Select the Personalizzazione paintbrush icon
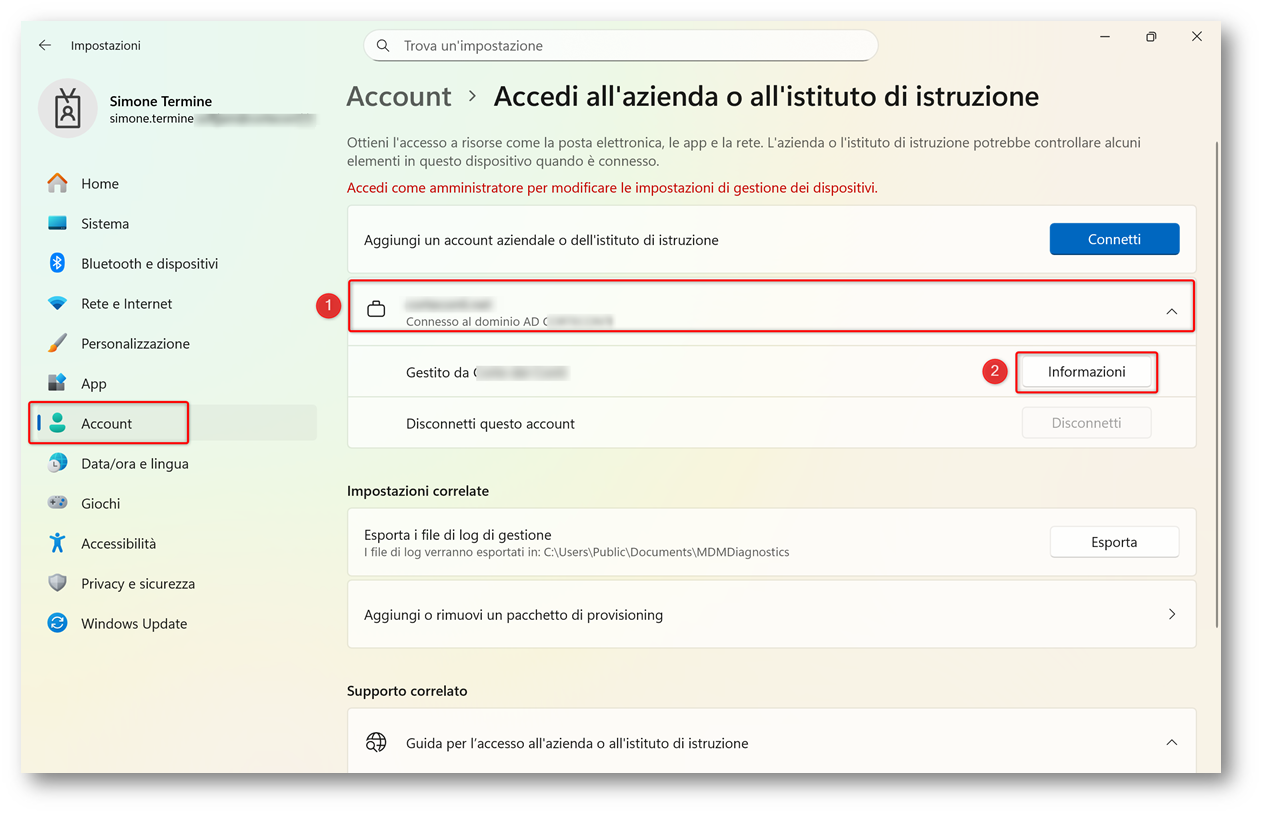Screen dimensions: 1263x815 point(58,343)
